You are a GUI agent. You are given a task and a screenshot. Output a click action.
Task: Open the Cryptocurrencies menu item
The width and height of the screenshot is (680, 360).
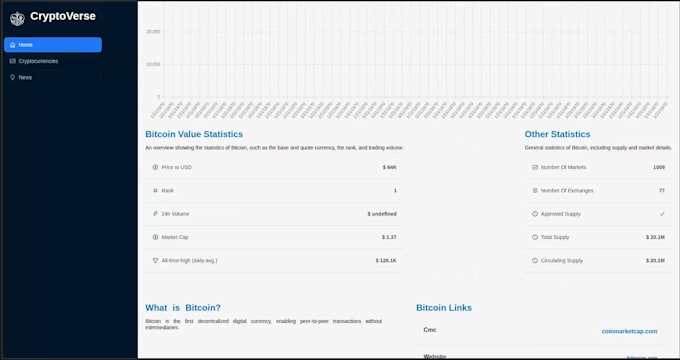pyautogui.click(x=53, y=61)
